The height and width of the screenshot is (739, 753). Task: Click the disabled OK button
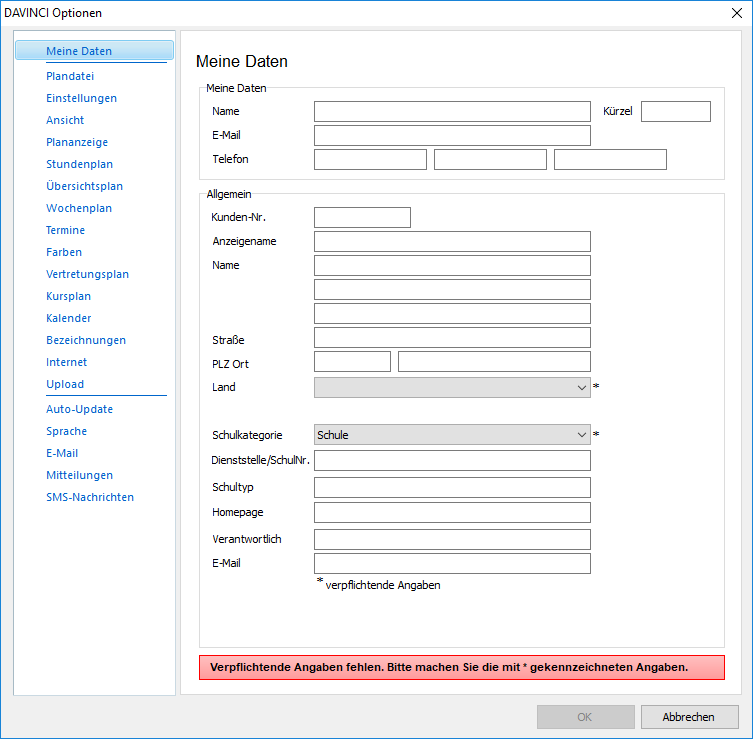pyautogui.click(x=585, y=717)
